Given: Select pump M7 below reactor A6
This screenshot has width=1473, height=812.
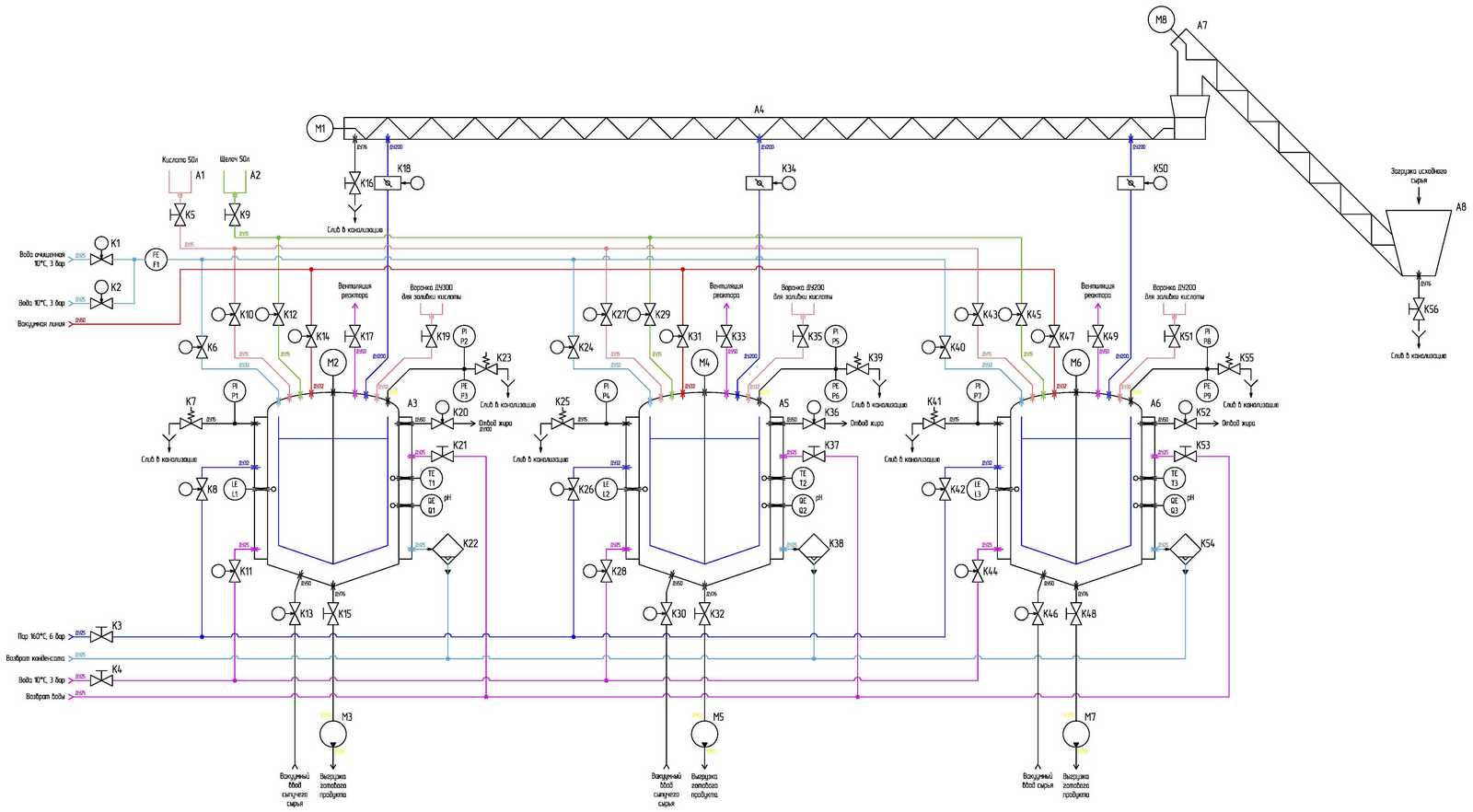Looking at the screenshot, I should (x=1075, y=735).
